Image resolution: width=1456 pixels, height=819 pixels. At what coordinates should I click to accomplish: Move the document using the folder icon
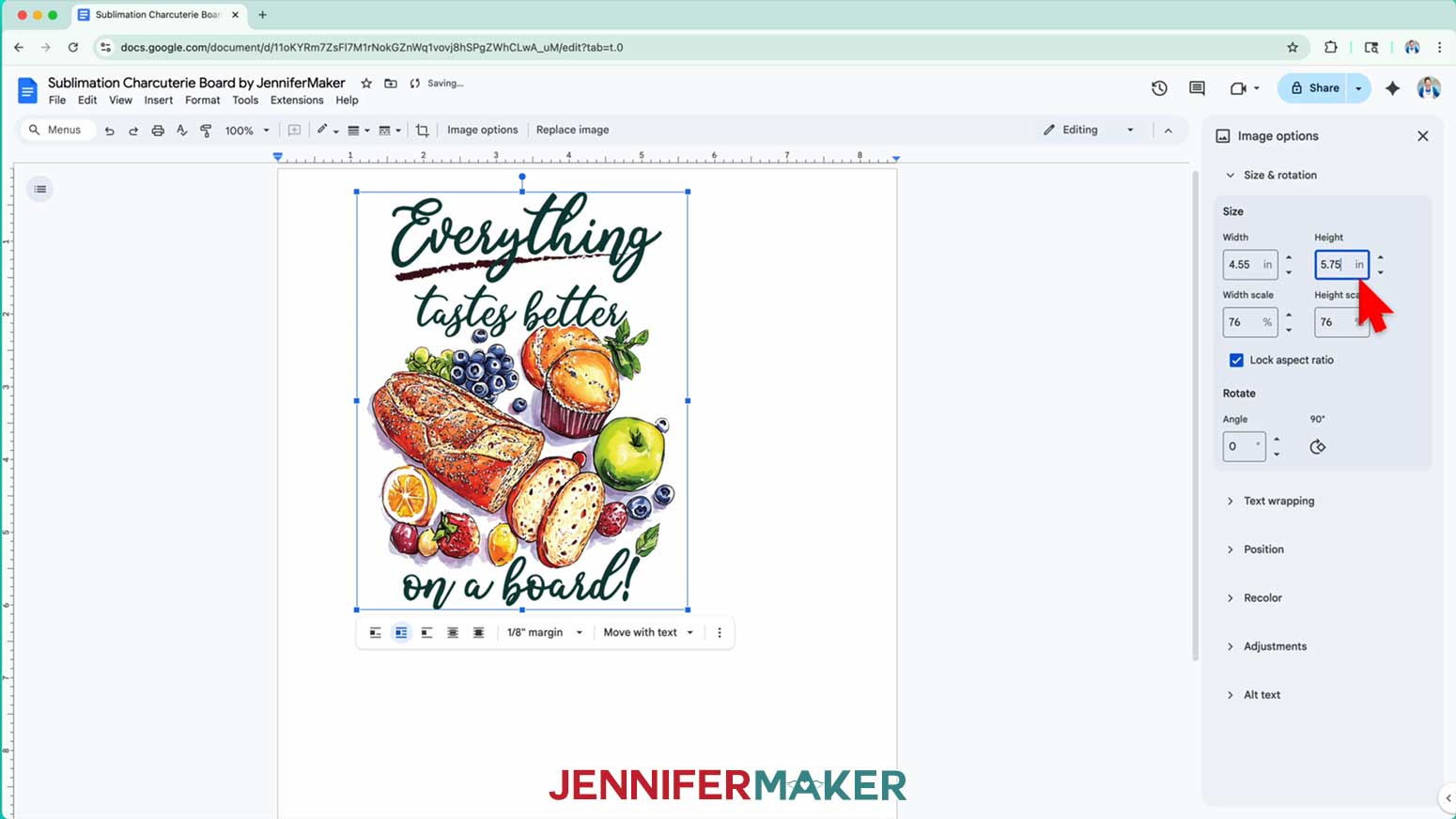[391, 84]
